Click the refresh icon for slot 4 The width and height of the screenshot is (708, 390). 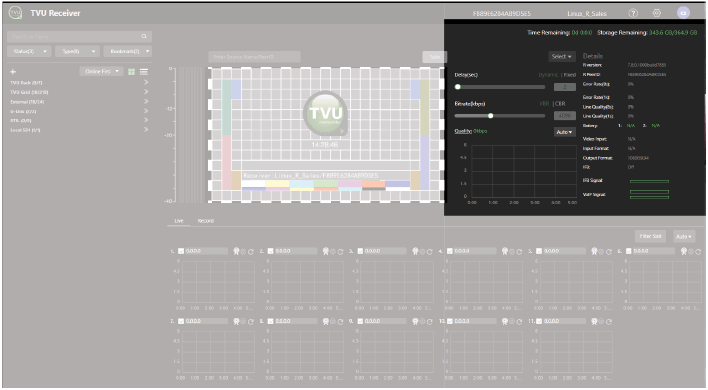pyautogui.click(x=519, y=251)
